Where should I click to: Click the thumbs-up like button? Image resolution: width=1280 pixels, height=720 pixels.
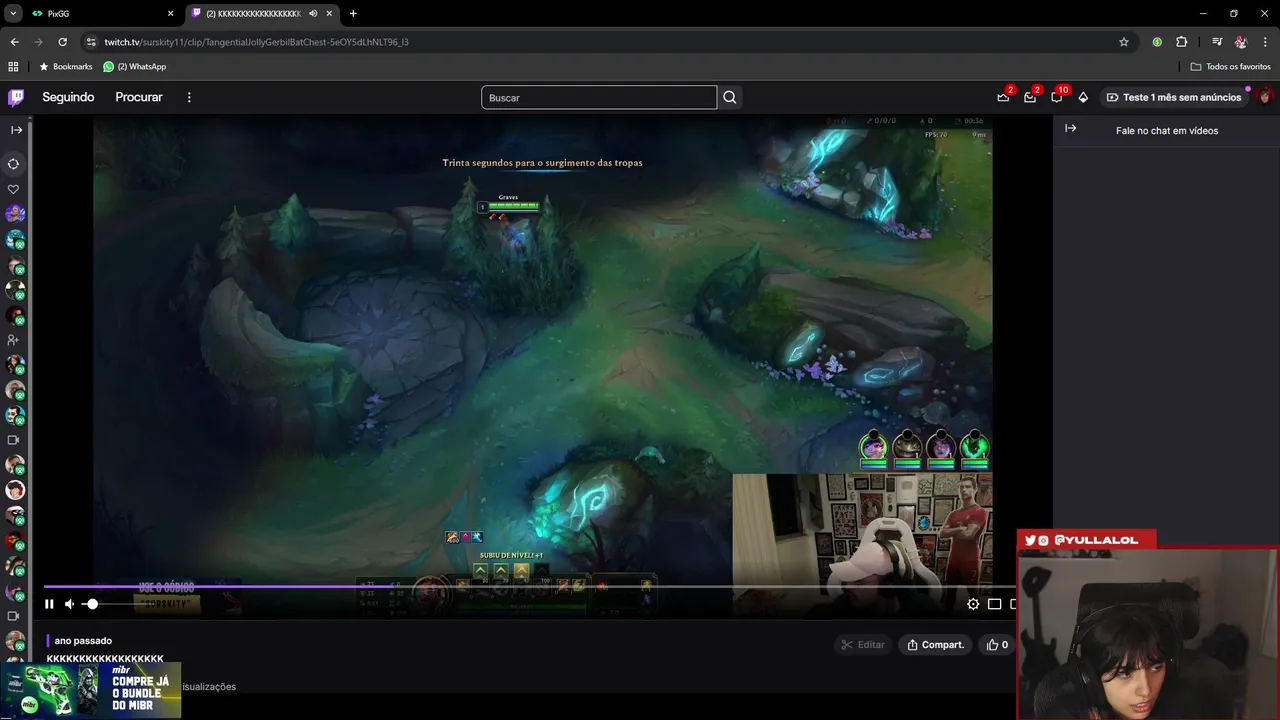tap(998, 645)
